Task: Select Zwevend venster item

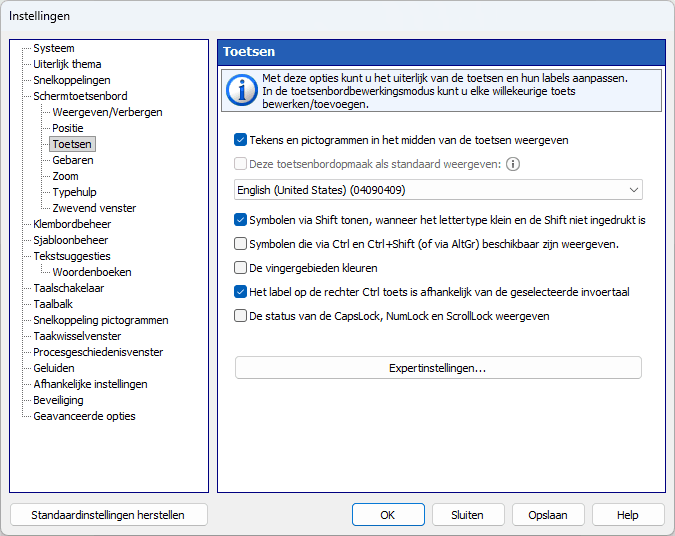Action: pyautogui.click(x=94, y=208)
